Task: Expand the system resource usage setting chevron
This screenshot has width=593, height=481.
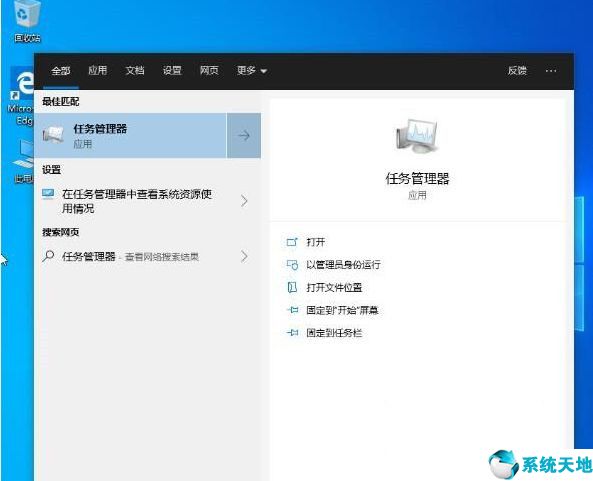Action: tap(244, 201)
